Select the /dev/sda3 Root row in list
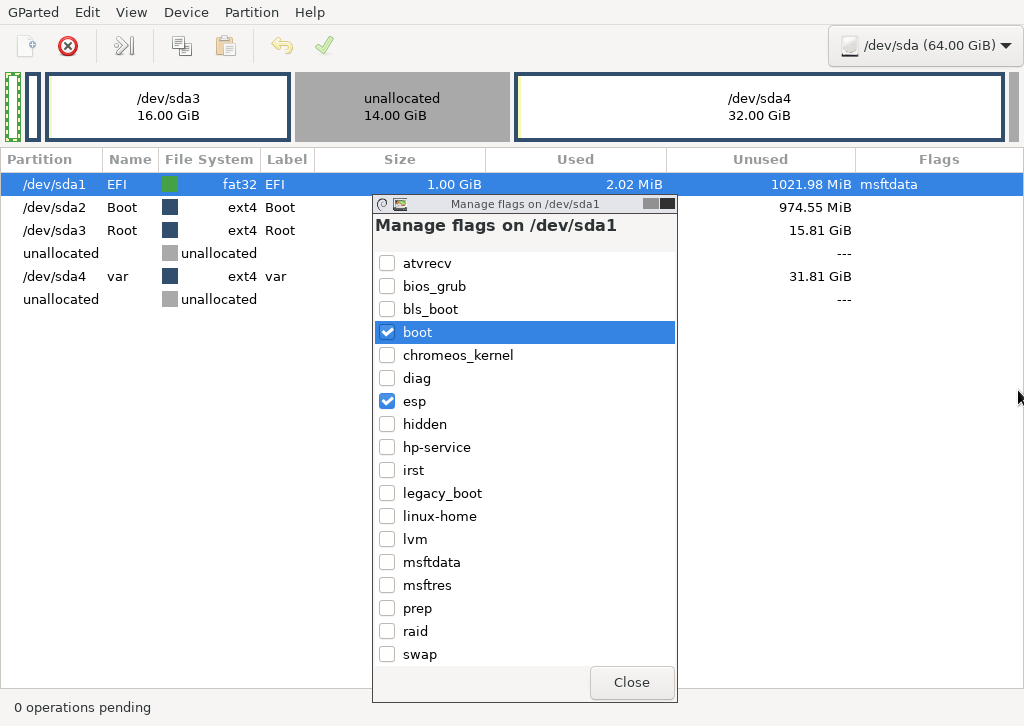The width and height of the screenshot is (1024, 726). click(512, 230)
